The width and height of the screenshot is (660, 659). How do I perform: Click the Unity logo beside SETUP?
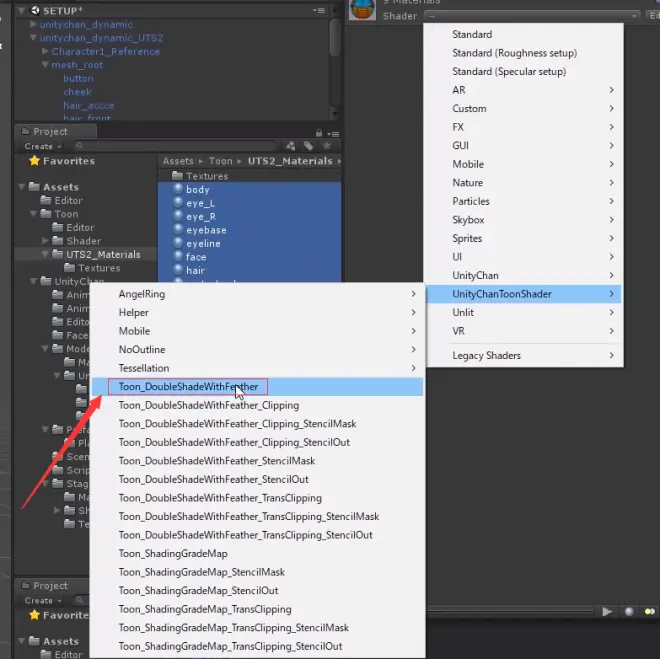(35, 11)
